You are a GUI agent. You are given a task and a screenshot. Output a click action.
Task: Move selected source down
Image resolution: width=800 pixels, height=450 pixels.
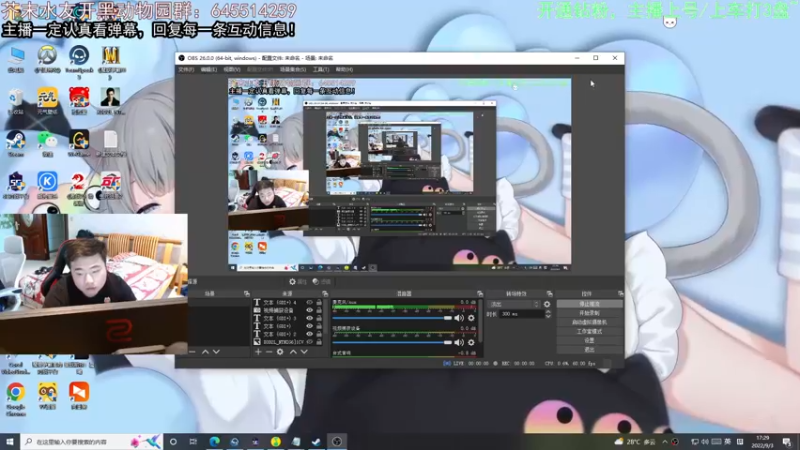(x=304, y=352)
